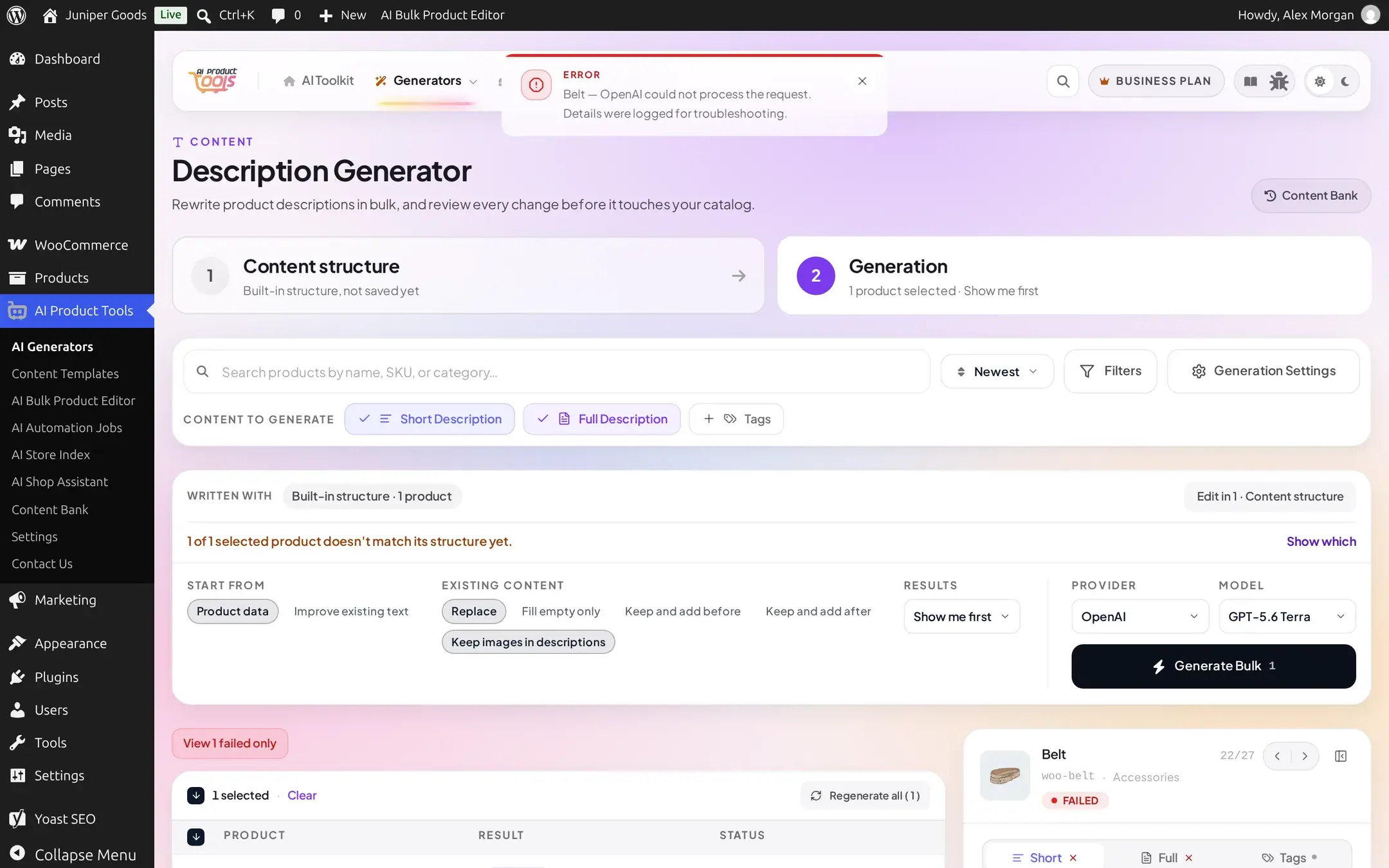Click the WordPress logo icon

[16, 15]
